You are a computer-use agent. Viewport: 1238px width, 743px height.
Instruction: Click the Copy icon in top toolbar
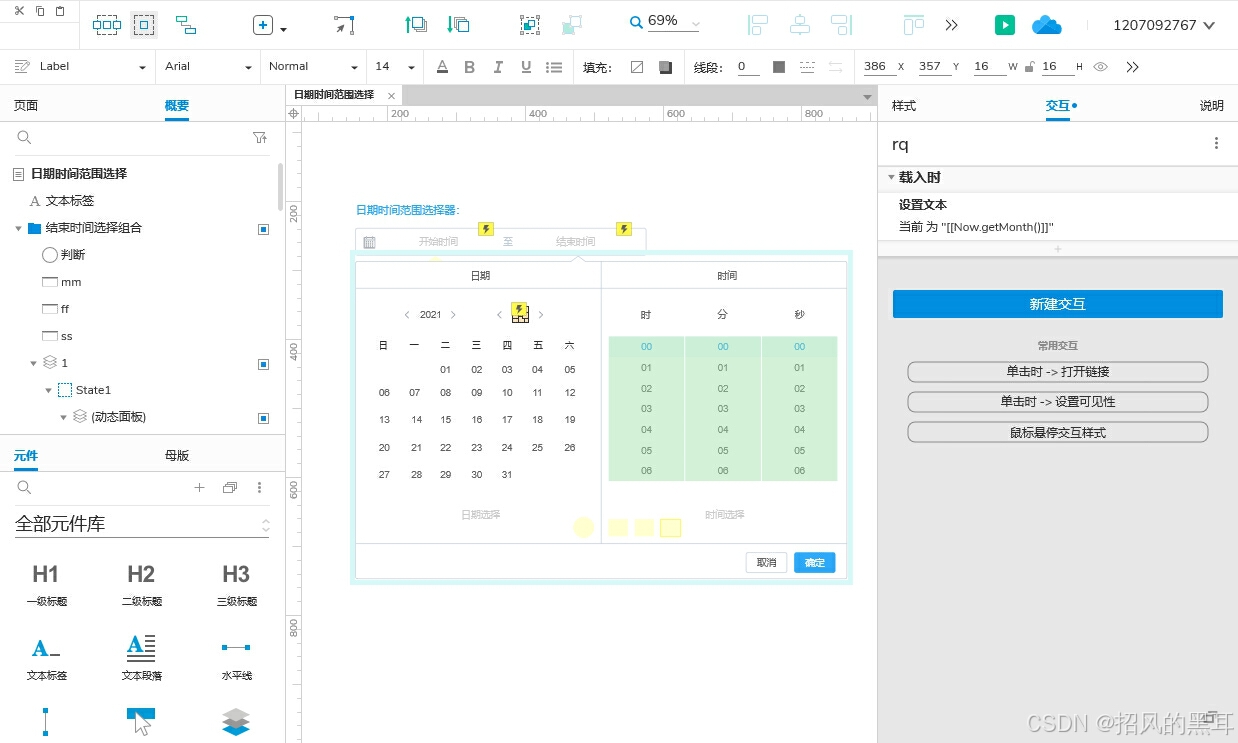point(40,11)
